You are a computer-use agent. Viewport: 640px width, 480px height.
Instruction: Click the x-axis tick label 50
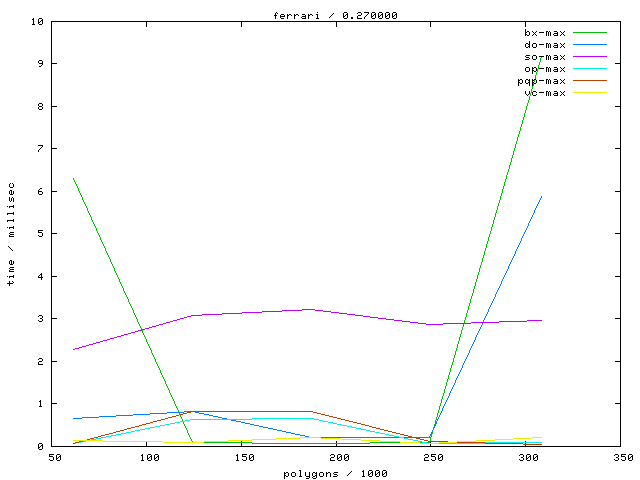click(x=55, y=458)
